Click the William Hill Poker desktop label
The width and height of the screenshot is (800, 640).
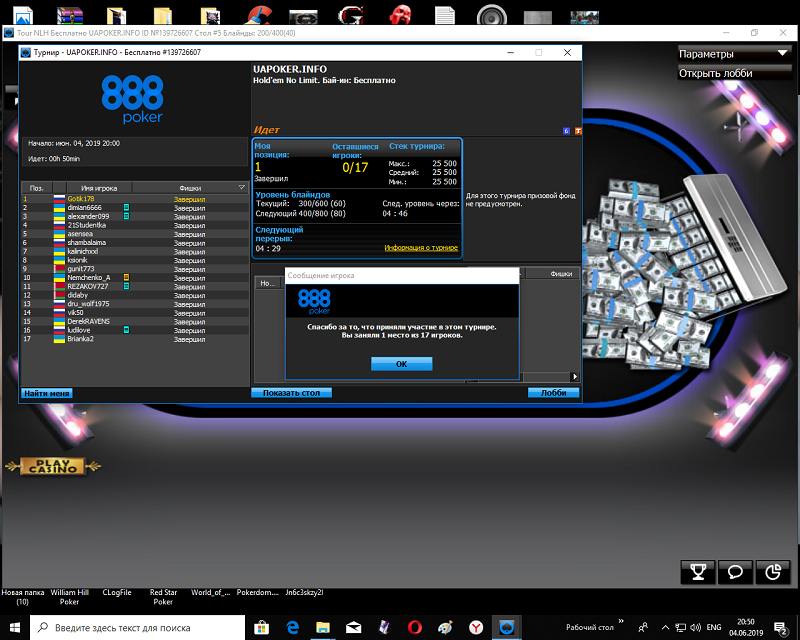click(69, 597)
